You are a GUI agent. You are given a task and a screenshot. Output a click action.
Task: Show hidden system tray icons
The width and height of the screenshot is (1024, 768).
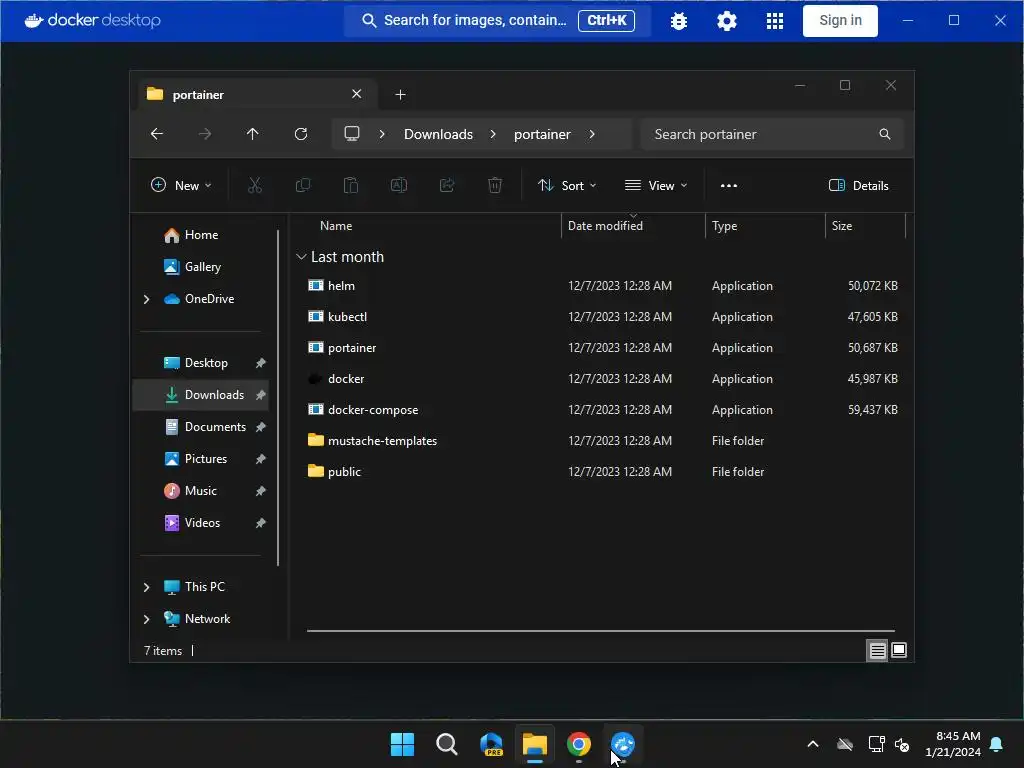coord(813,744)
